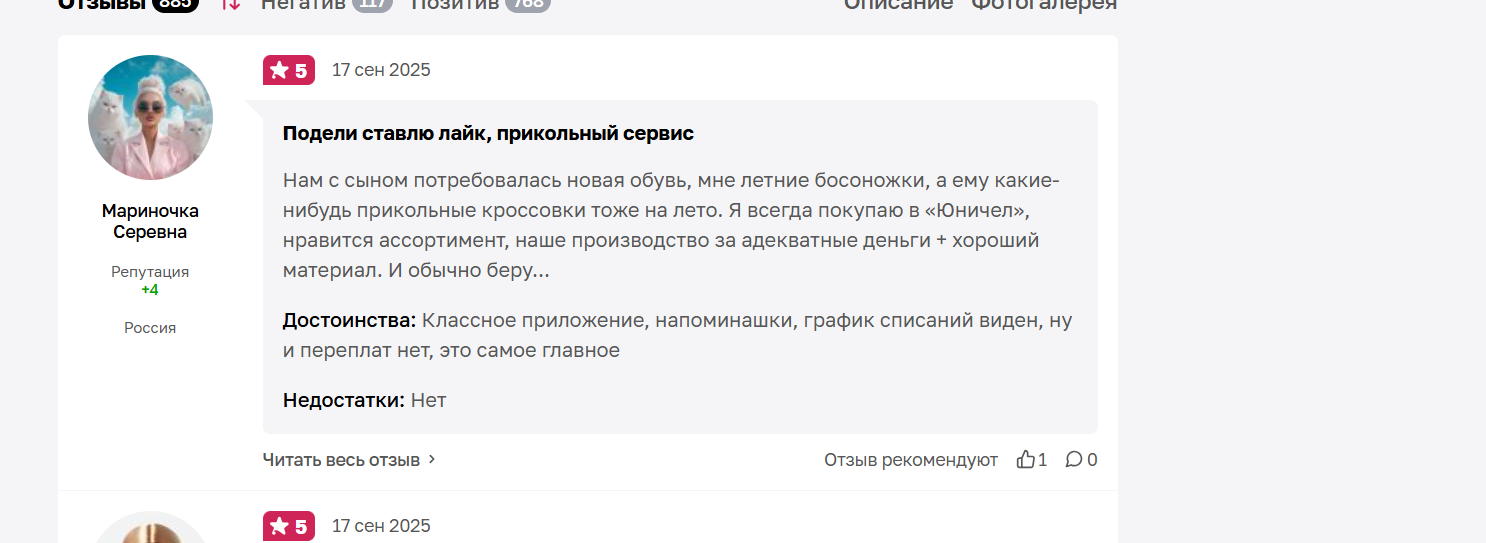
Task: Click the partially visible avatar of bottom reviewer
Action: pyautogui.click(x=150, y=527)
